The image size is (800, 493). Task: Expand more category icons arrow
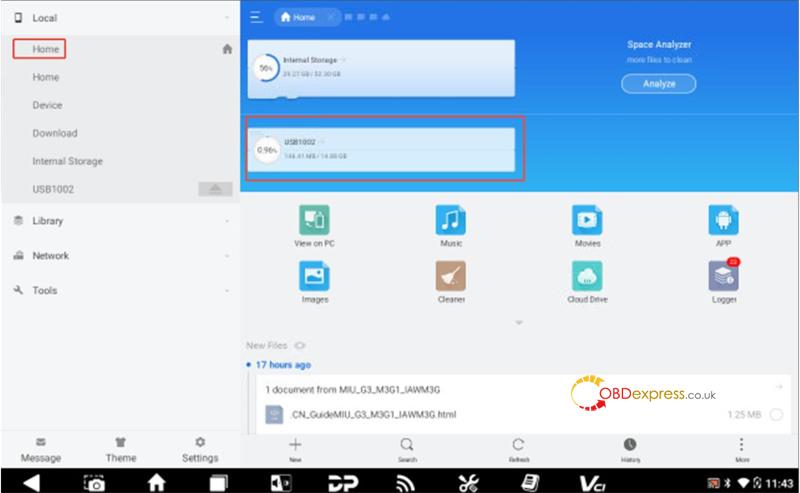coord(519,323)
